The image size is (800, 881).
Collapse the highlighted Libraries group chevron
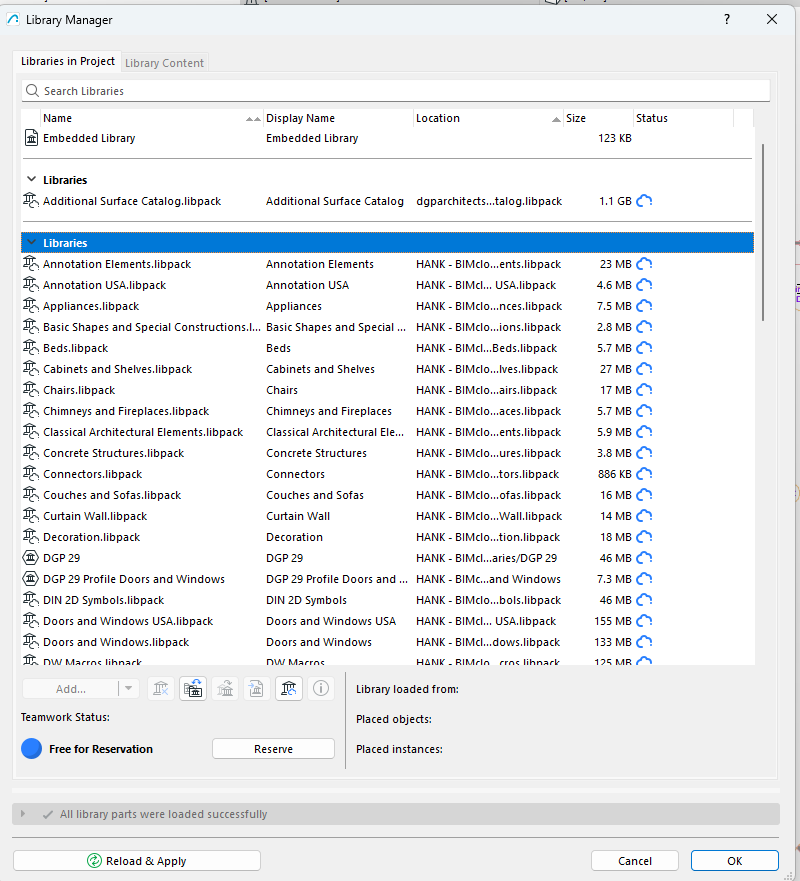coord(31,242)
